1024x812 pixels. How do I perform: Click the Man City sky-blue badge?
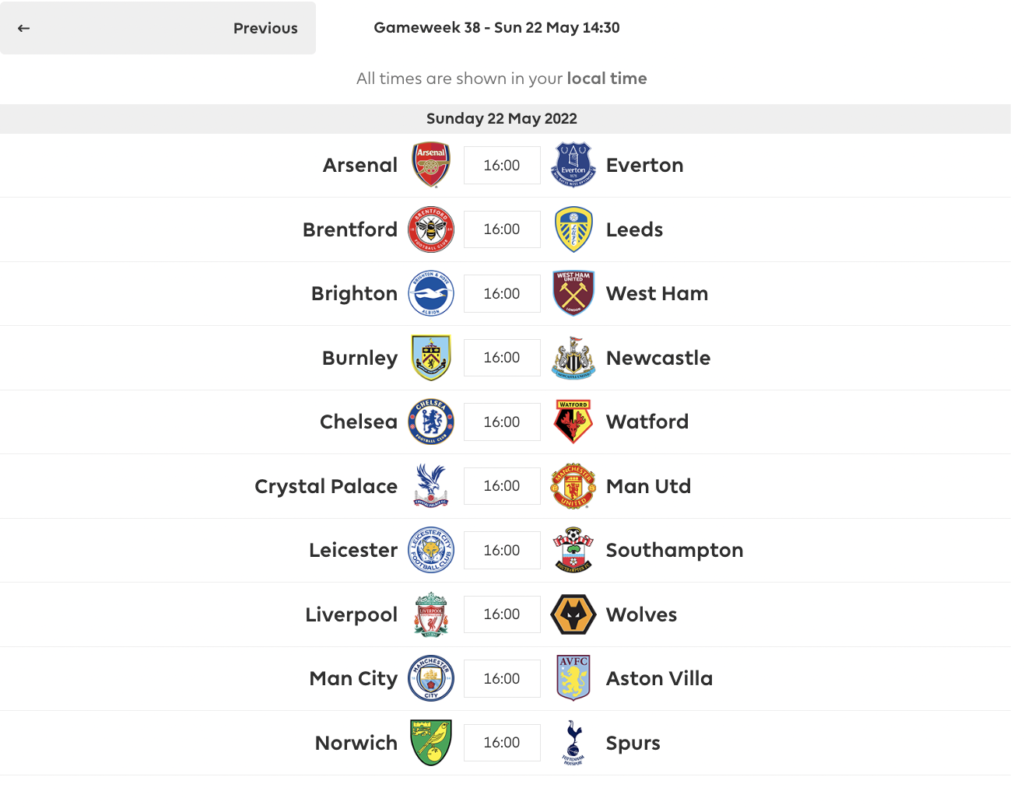pos(431,678)
